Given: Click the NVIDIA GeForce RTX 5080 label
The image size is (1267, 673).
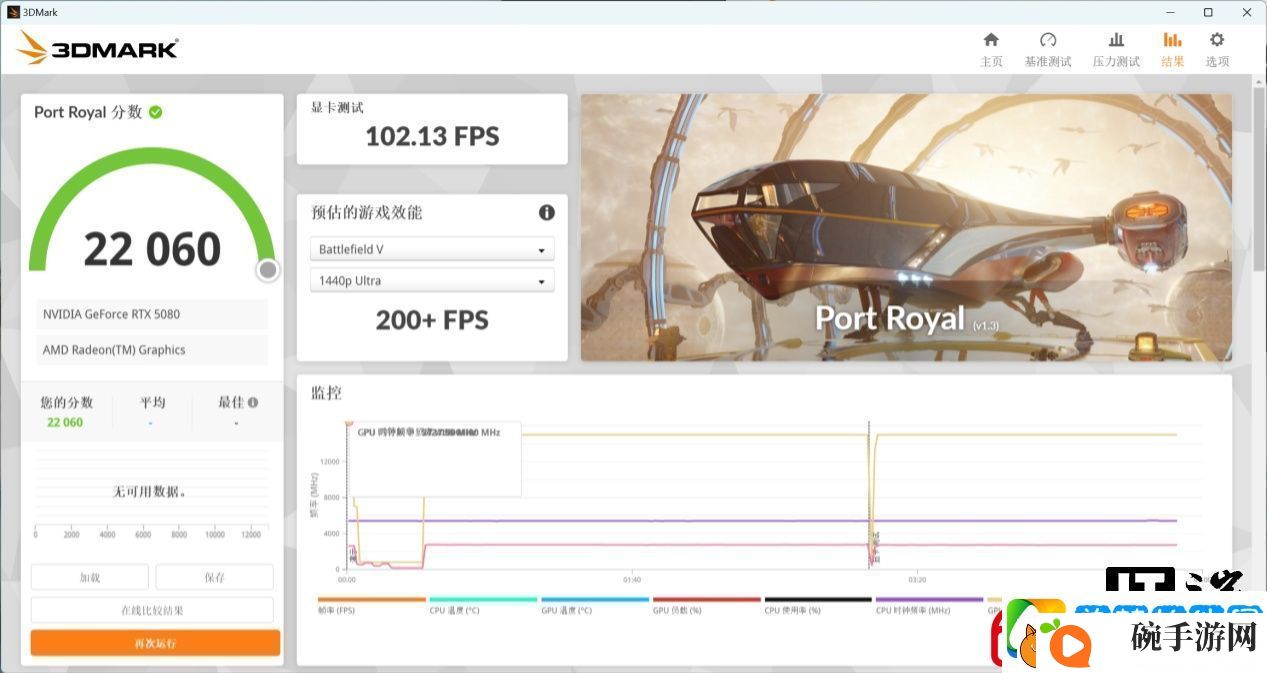Looking at the screenshot, I should point(152,314).
